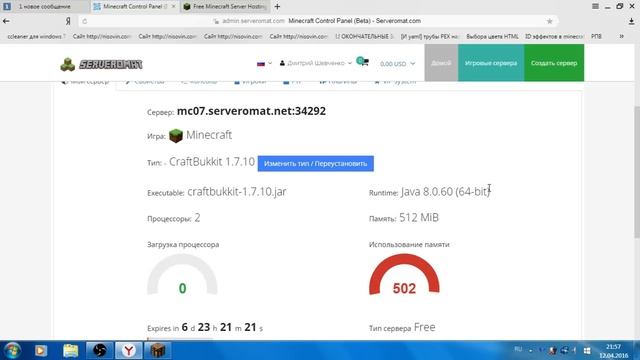Click memory usage gauge showing 502
This screenshot has width=640, height=360.
(x=404, y=275)
